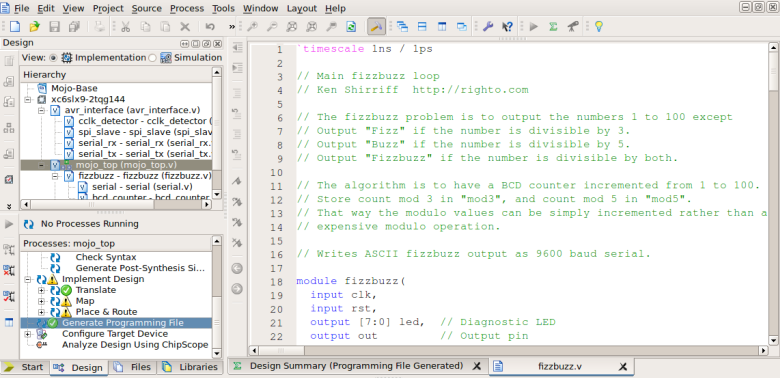Expand the Map process node
Screen dimensions: 780x378
pyautogui.click(x=41, y=301)
